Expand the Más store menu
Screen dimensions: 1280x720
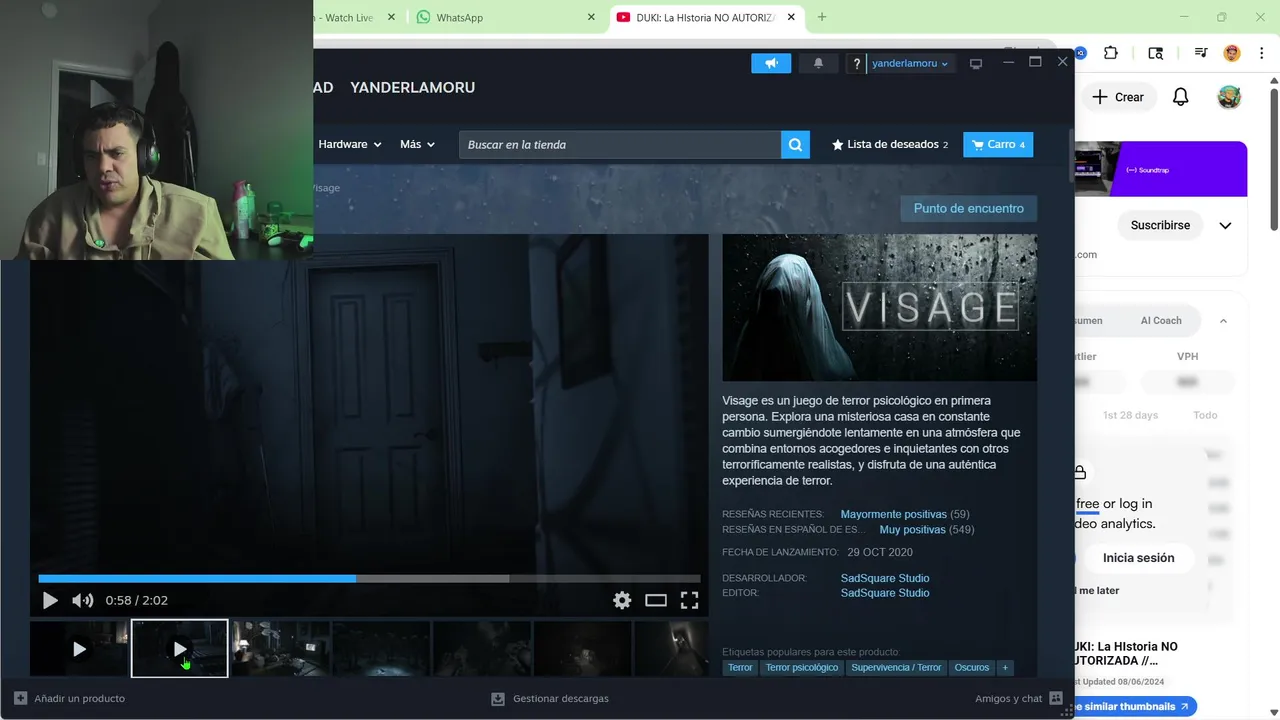click(x=417, y=144)
